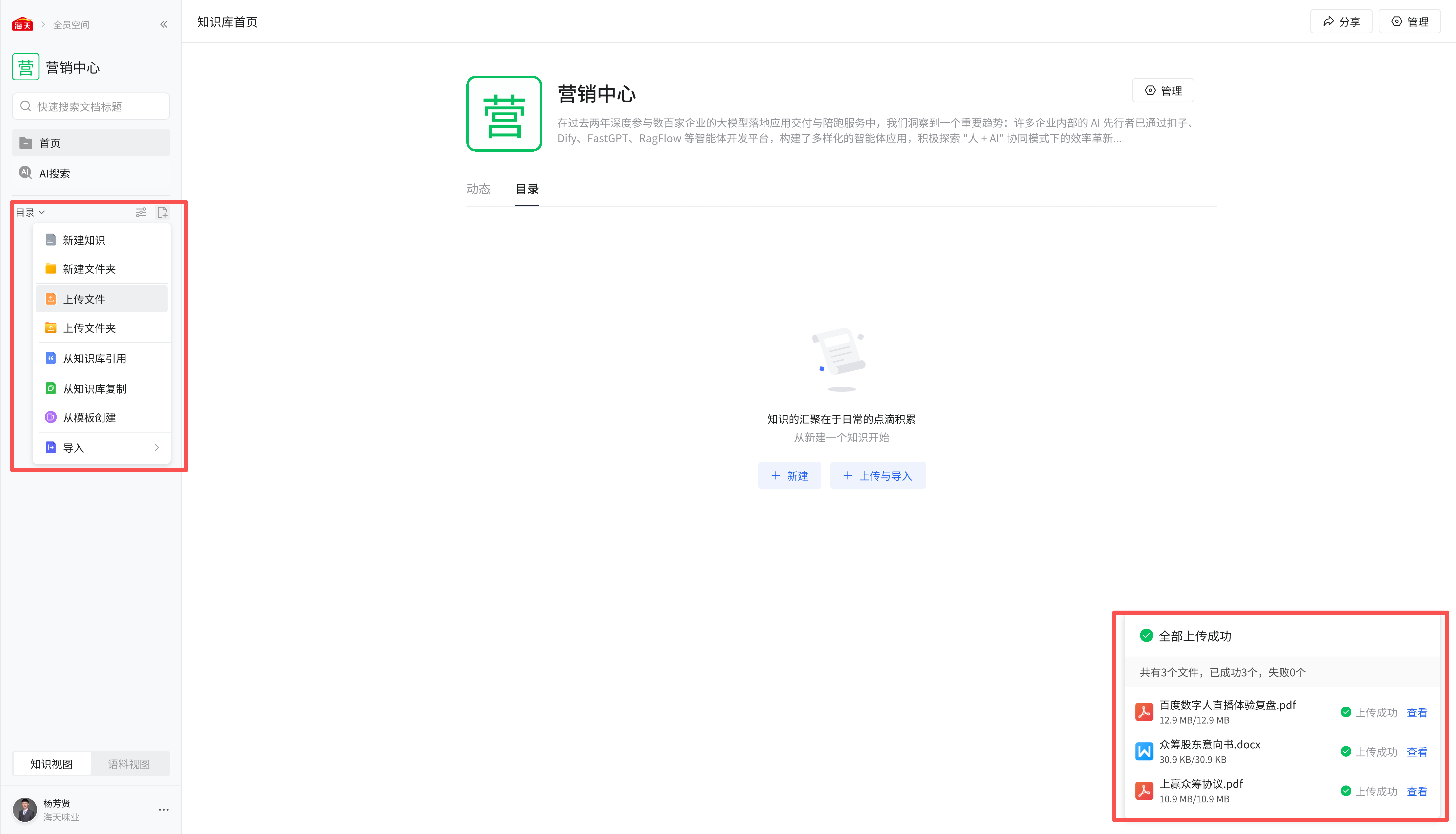Switch to 语料视图 view

tap(129, 763)
